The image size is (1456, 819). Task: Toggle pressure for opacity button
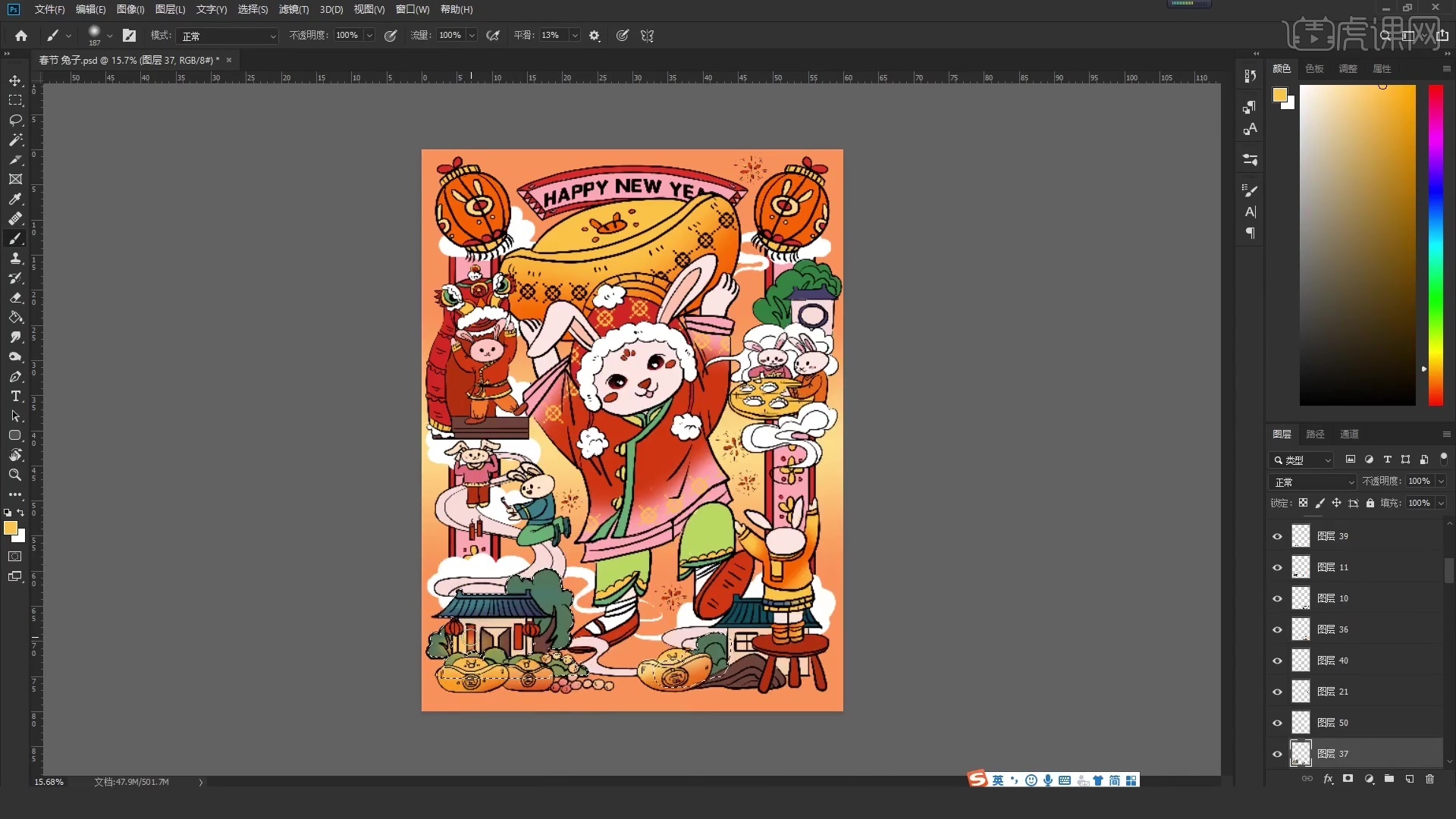click(x=391, y=36)
